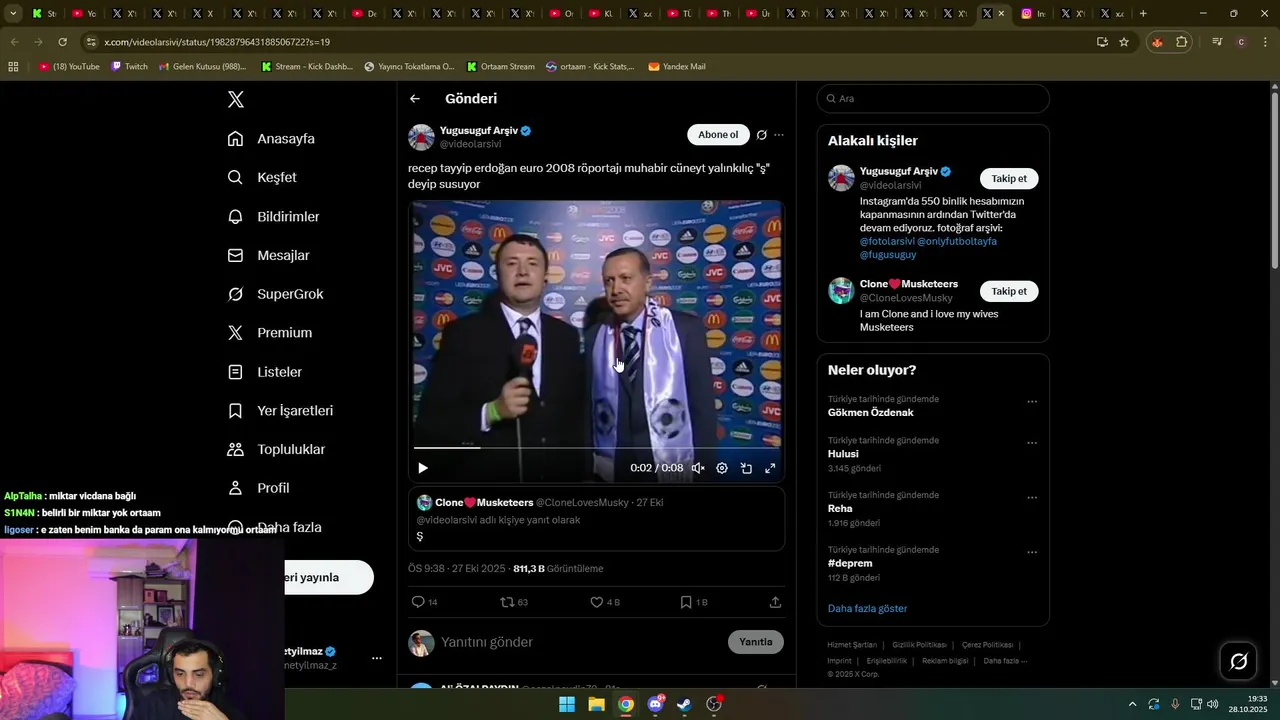Open Mesajlar messages
The width and height of the screenshot is (1280, 720).
coord(268,255)
